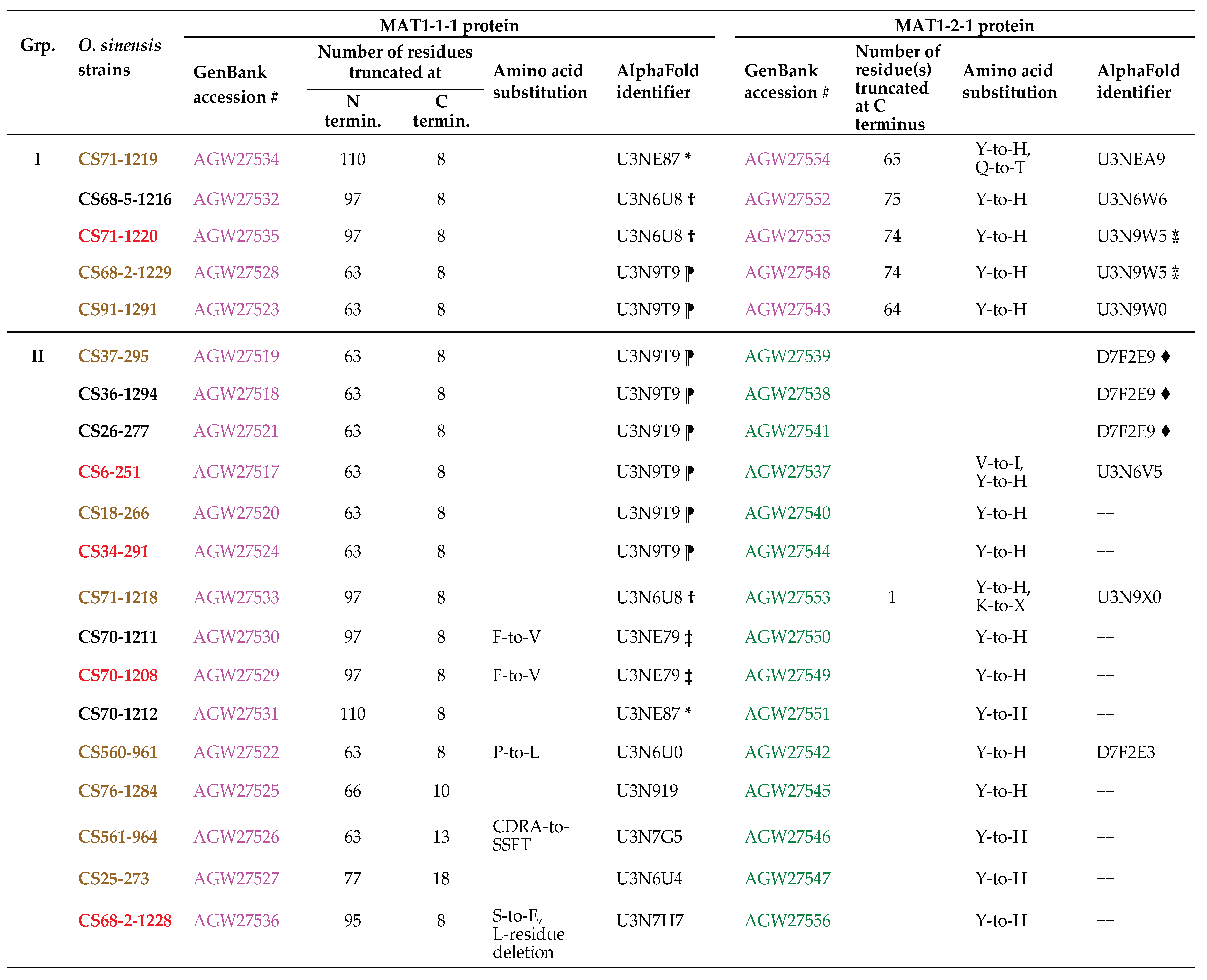Click accession AGW27530

[x=236, y=637]
